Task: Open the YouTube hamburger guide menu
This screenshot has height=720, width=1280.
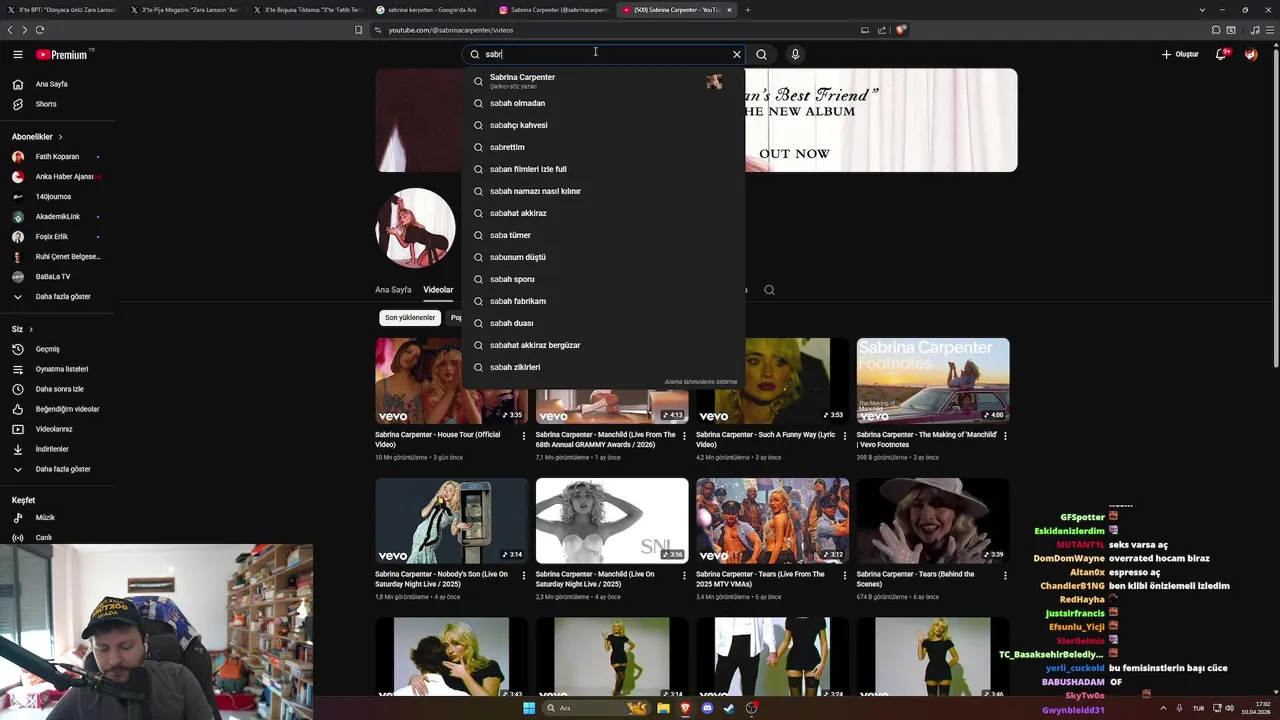Action: tap(17, 55)
